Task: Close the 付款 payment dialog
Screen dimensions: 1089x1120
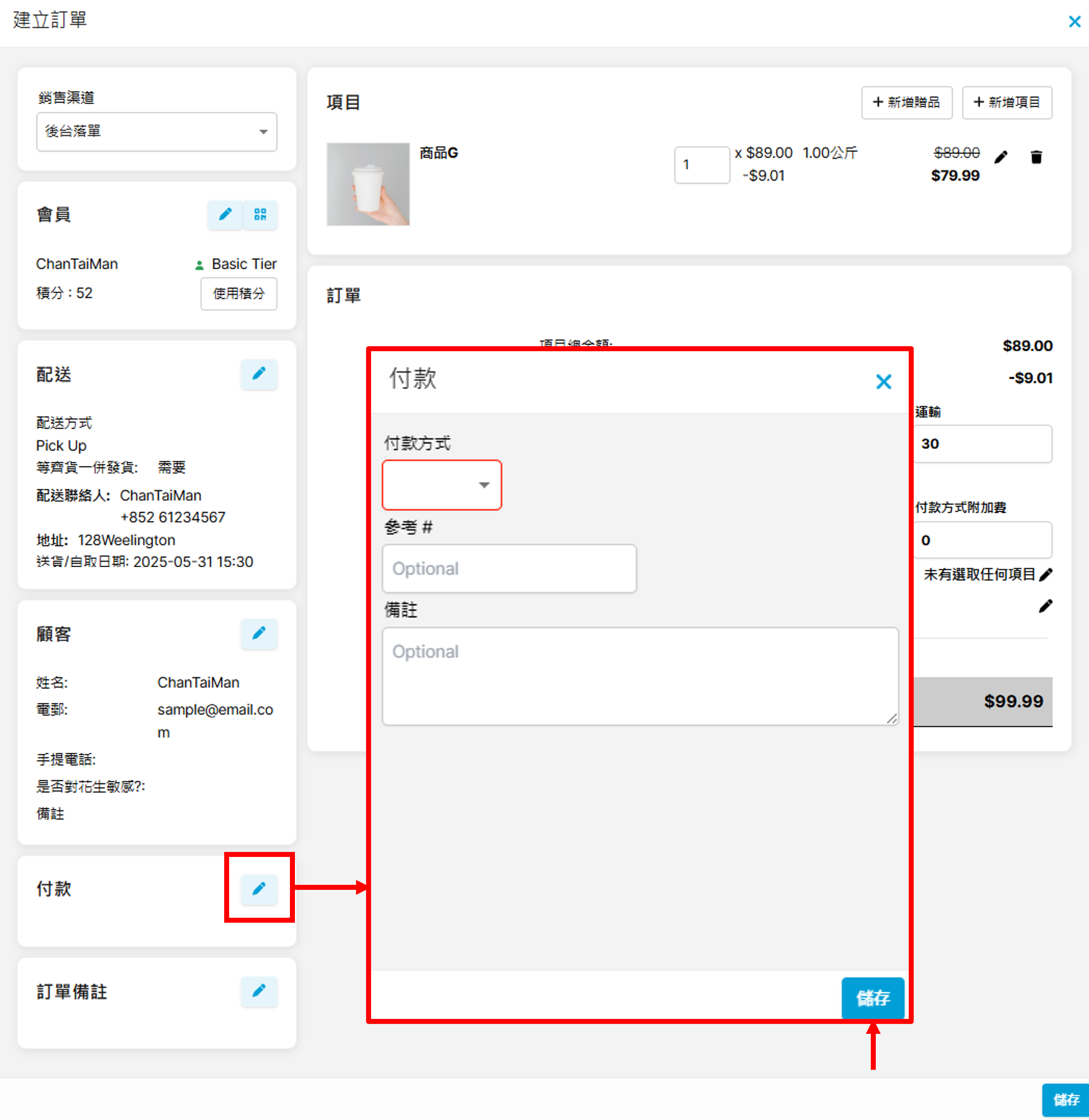Action: coord(883,382)
